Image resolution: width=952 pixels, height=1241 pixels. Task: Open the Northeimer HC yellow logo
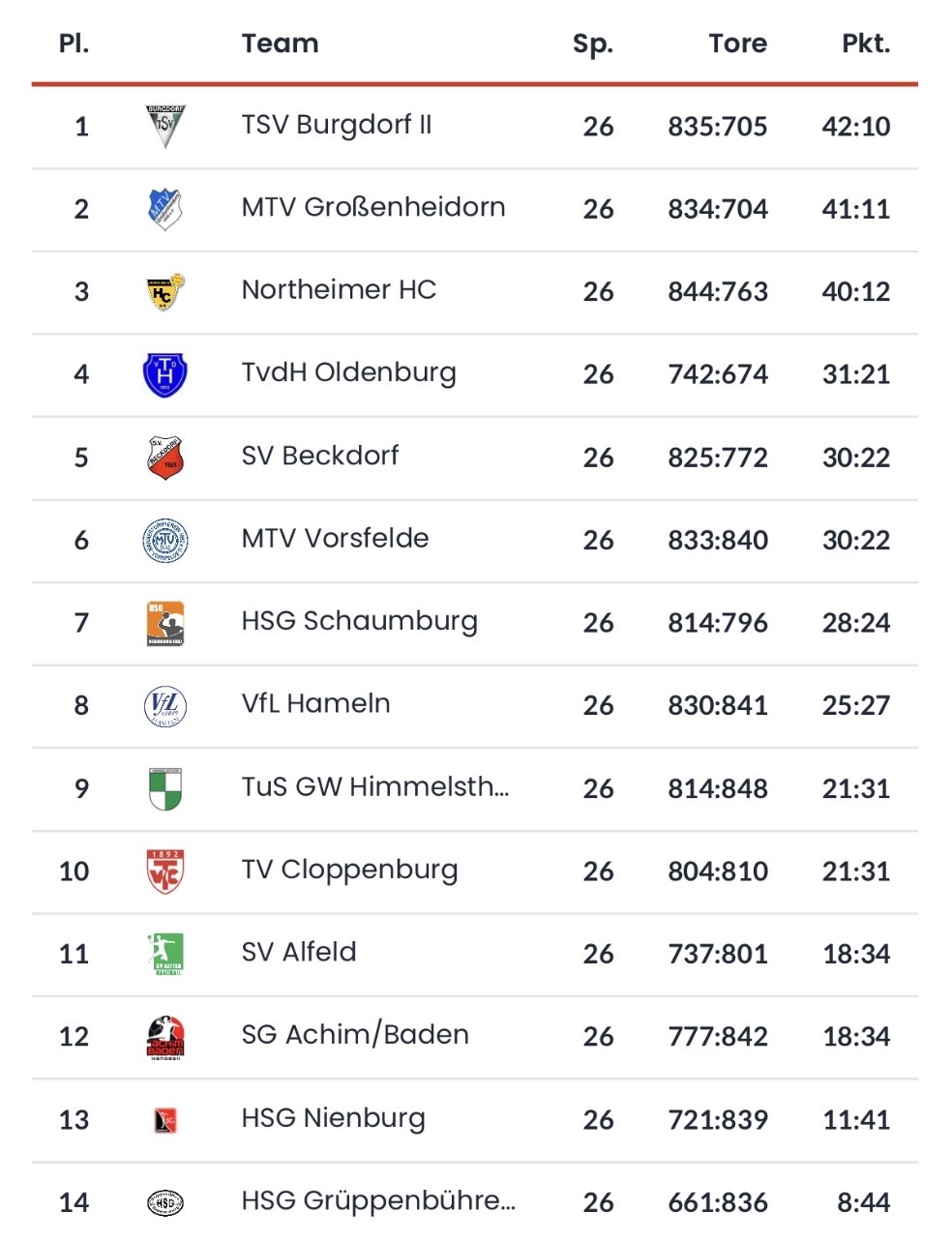[x=164, y=291]
